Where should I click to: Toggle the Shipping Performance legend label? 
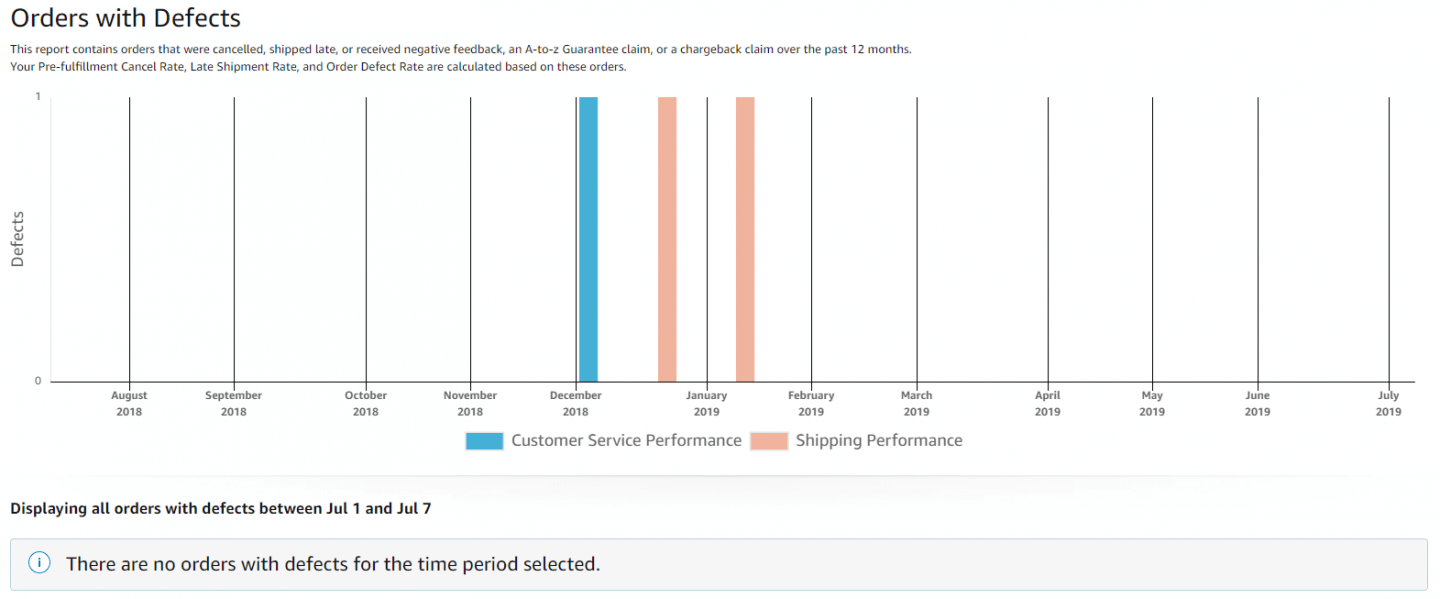point(879,441)
